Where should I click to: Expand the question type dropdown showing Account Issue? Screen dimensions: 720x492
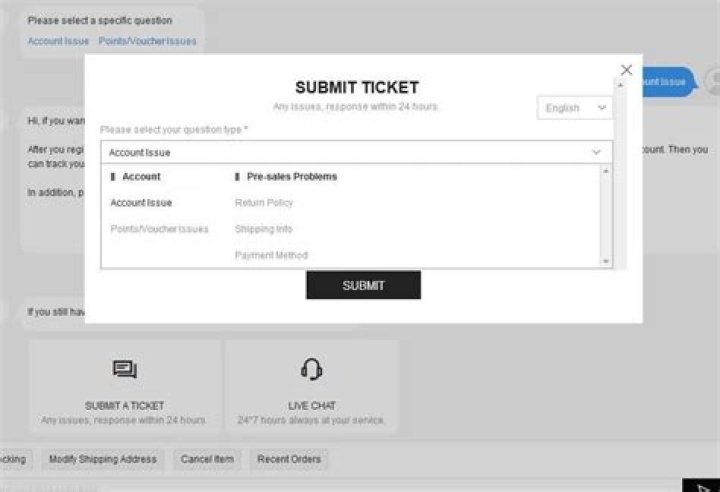(x=356, y=152)
